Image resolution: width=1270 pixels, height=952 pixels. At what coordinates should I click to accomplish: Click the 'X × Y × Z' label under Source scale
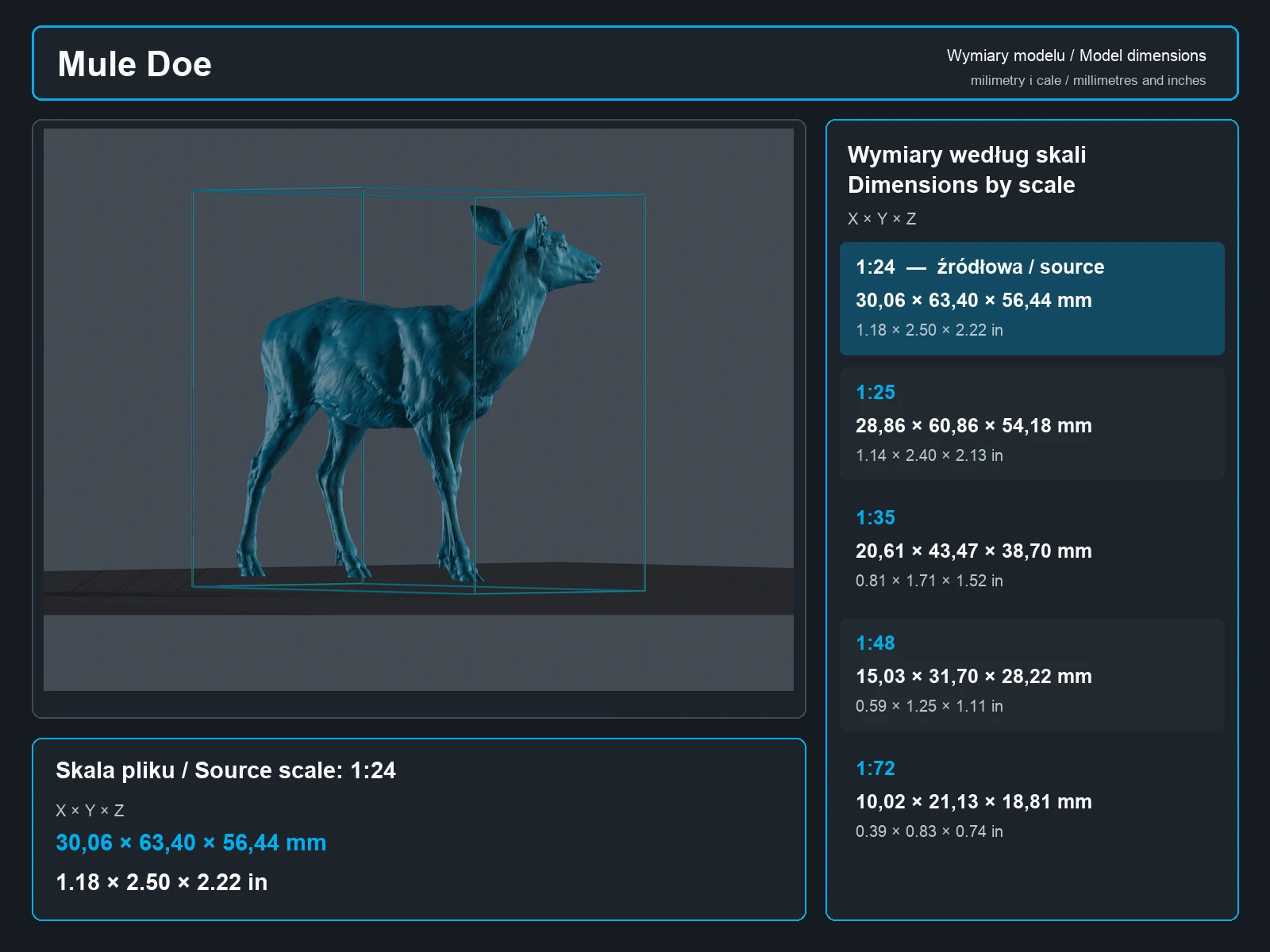90,811
